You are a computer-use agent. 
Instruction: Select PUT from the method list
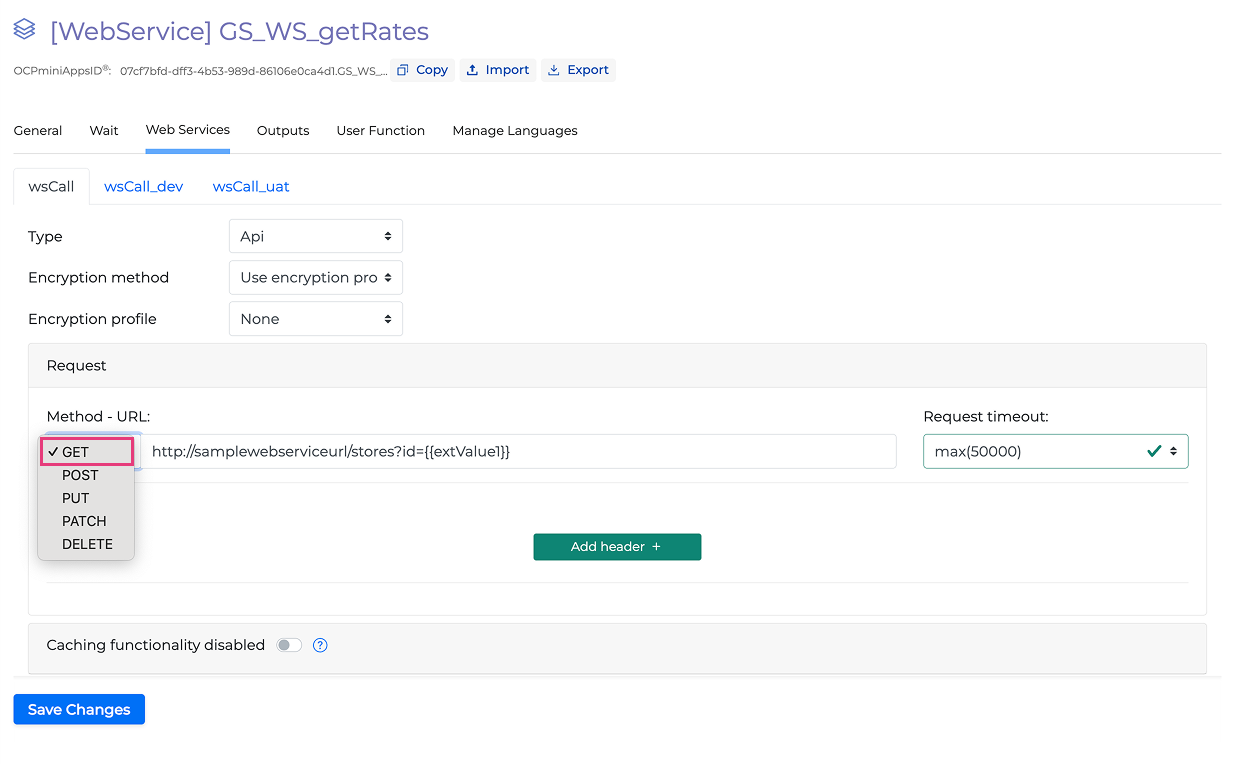point(76,498)
